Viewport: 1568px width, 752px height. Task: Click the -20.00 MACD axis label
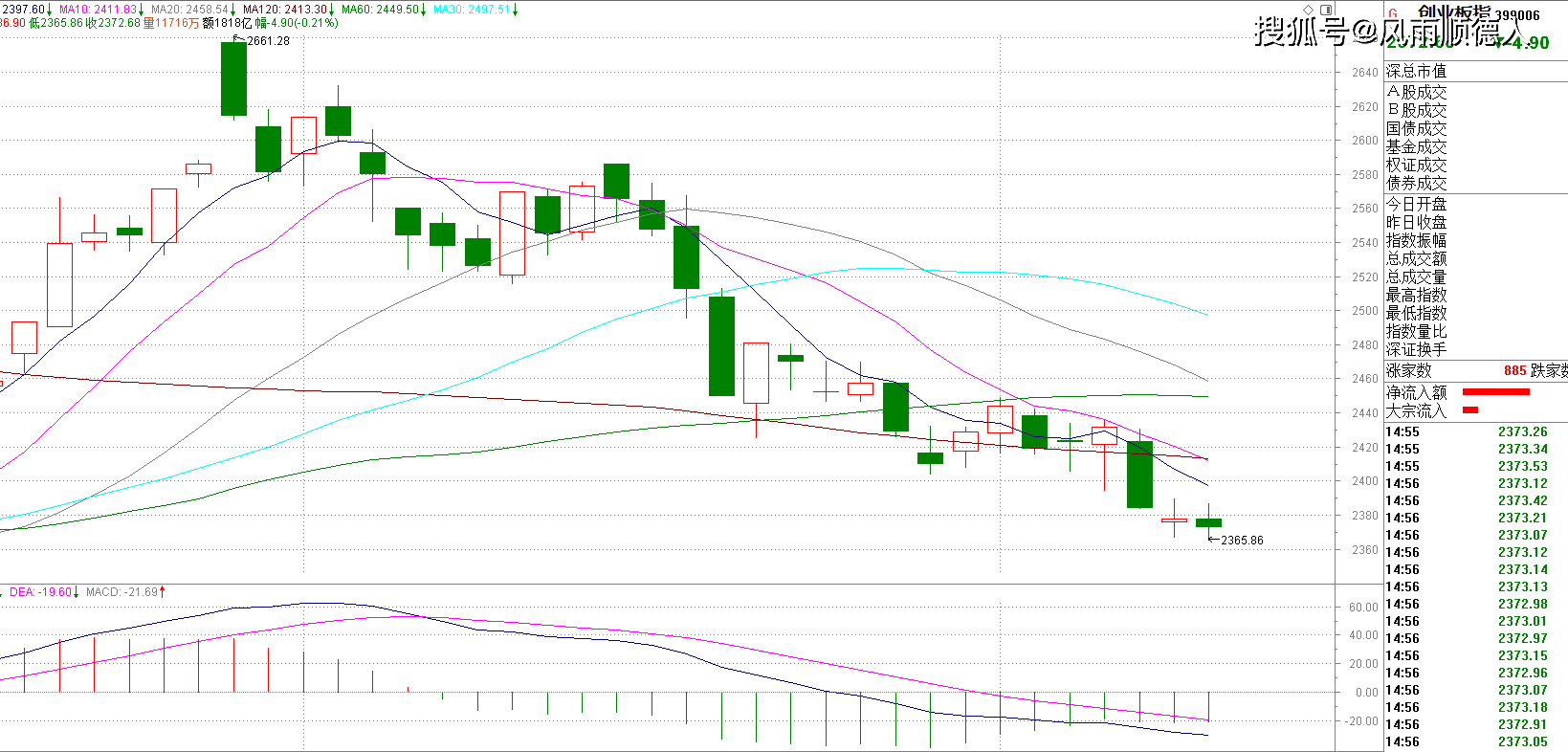(x=1360, y=720)
